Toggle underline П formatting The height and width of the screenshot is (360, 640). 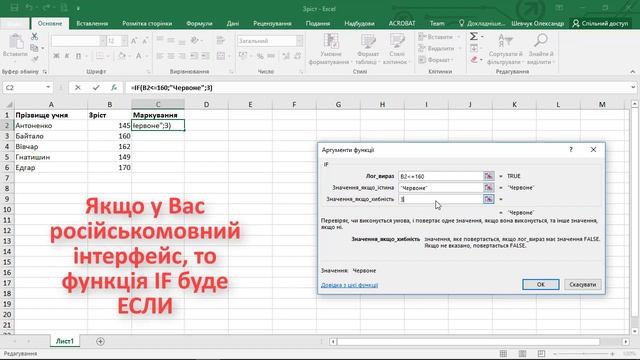coord(78,56)
